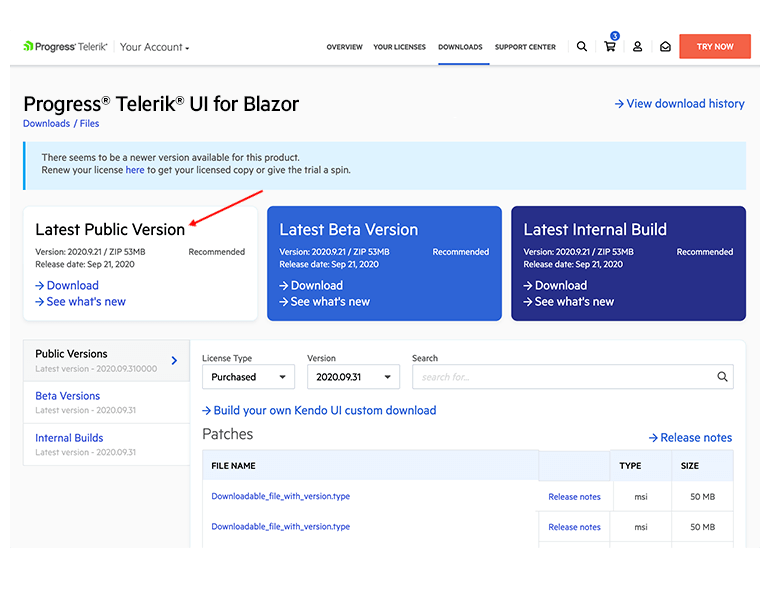Click the 'Patches' section heading
770x608 pixels.
pyautogui.click(x=227, y=434)
